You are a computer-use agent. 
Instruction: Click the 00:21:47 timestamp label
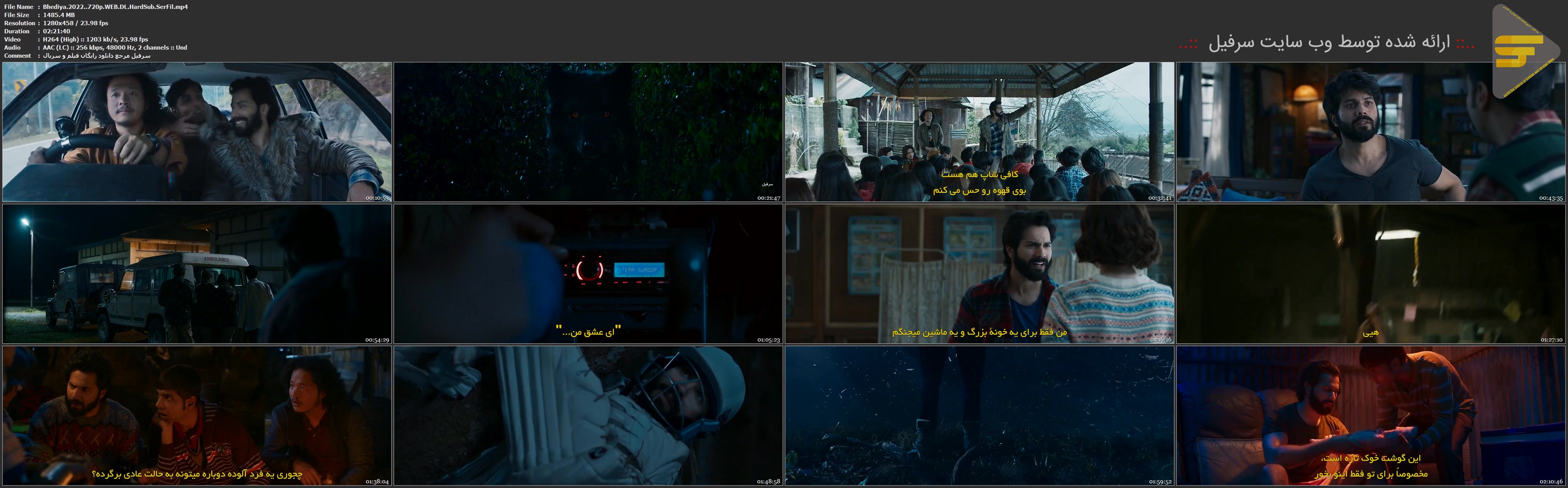point(768,198)
